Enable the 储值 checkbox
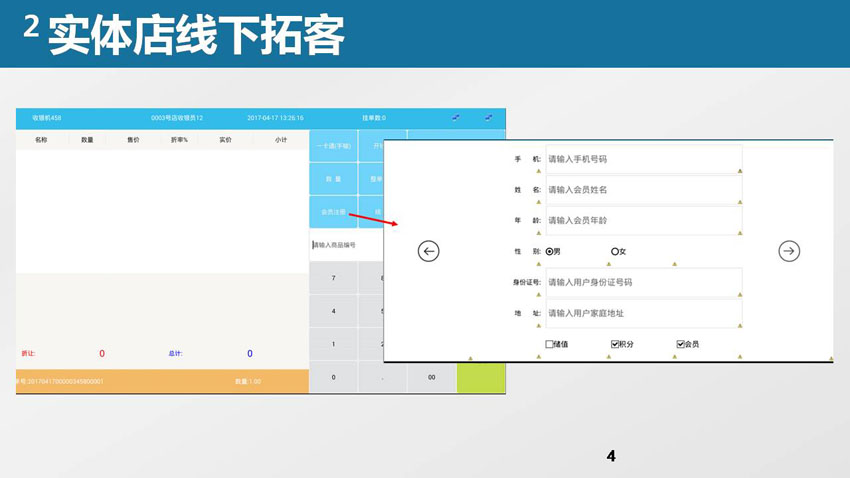Screen dimensions: 850x478 (550, 344)
